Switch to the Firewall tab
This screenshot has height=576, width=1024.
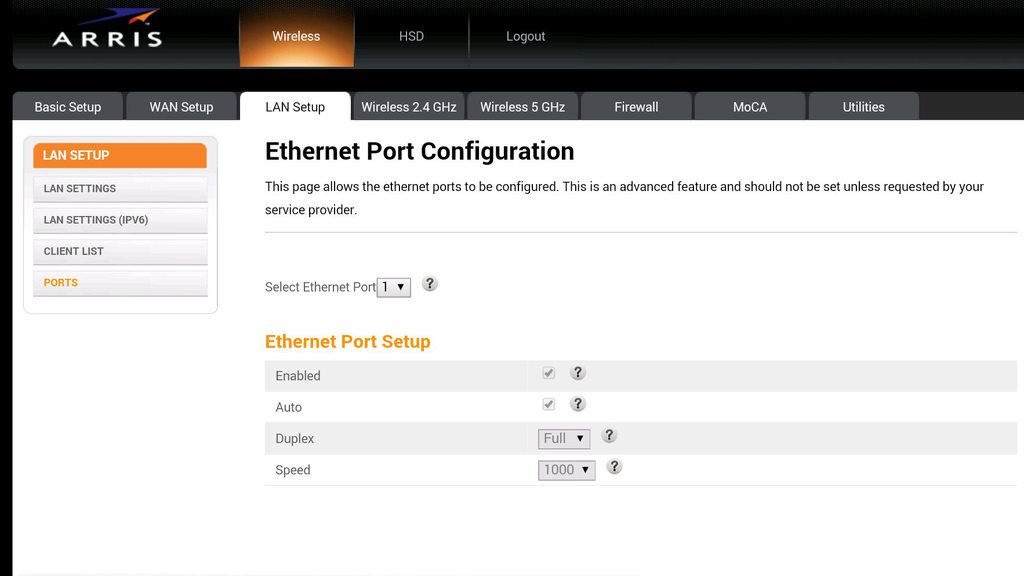[636, 106]
